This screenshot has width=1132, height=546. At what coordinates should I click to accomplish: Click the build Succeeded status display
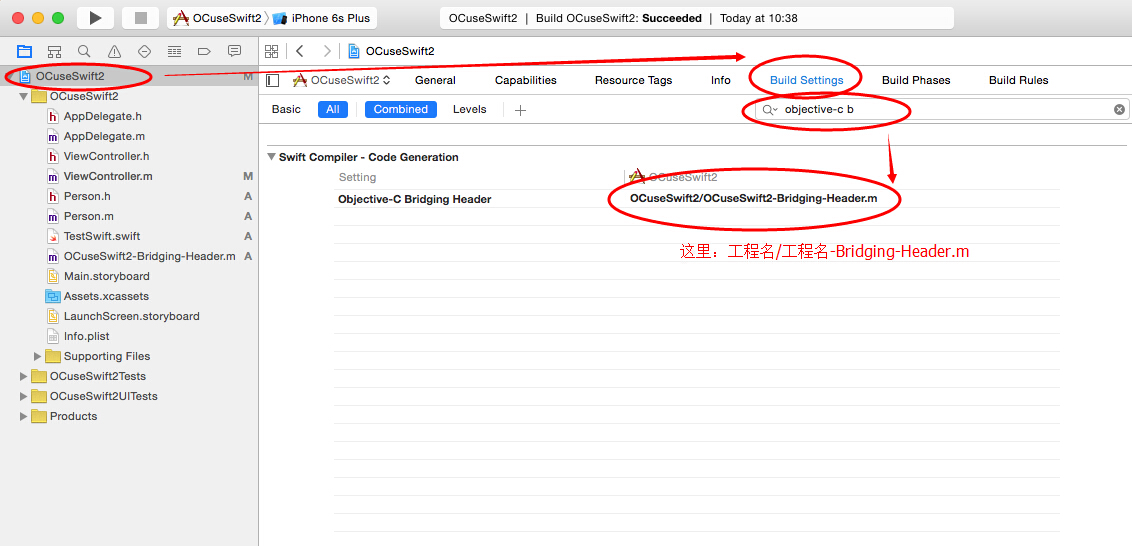(697, 18)
